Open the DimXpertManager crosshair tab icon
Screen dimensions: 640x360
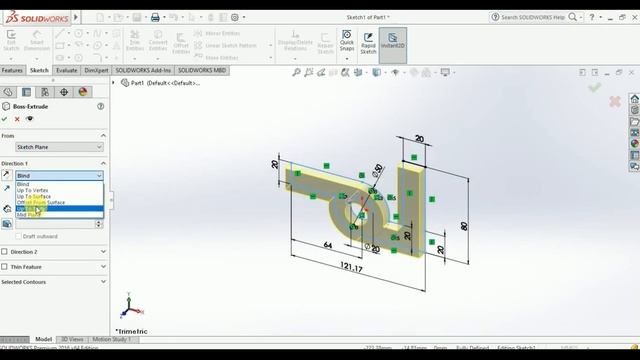tap(64, 92)
